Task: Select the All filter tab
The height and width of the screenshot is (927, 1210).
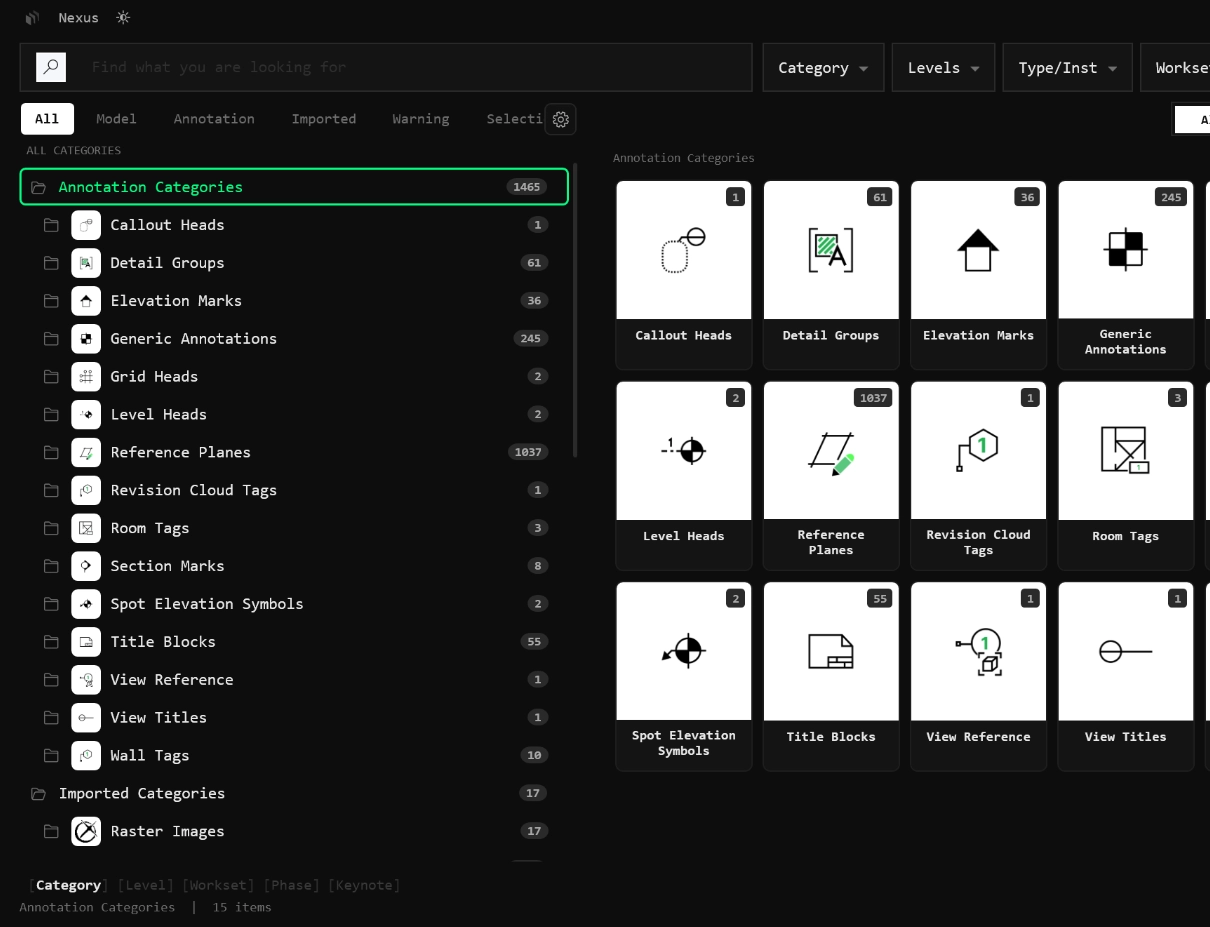Action: point(47,119)
